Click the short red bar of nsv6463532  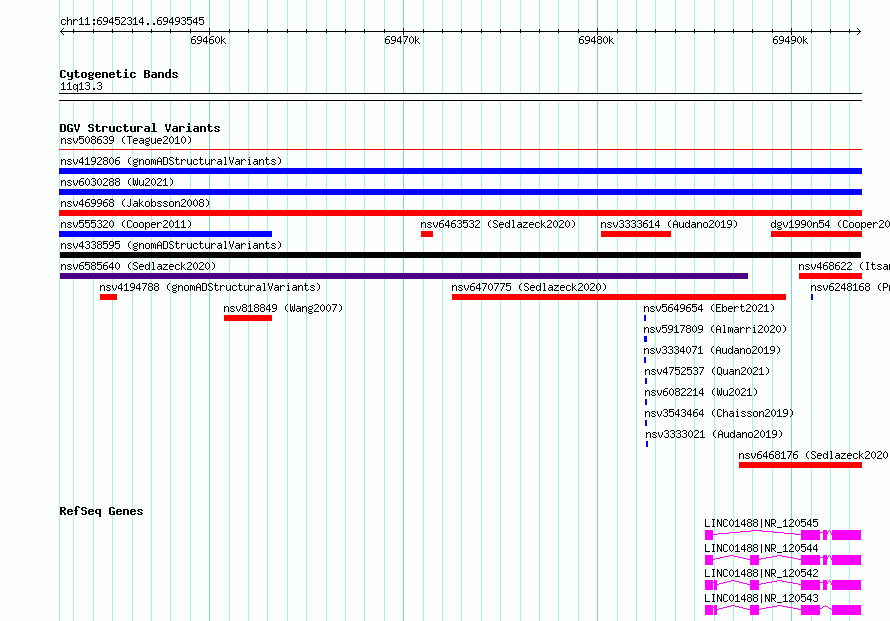click(x=427, y=234)
